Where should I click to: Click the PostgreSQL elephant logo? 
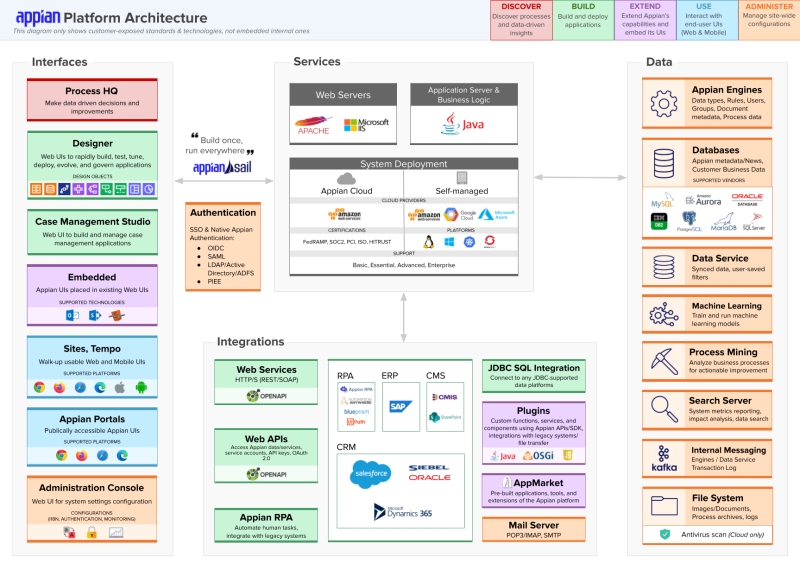[689, 221]
